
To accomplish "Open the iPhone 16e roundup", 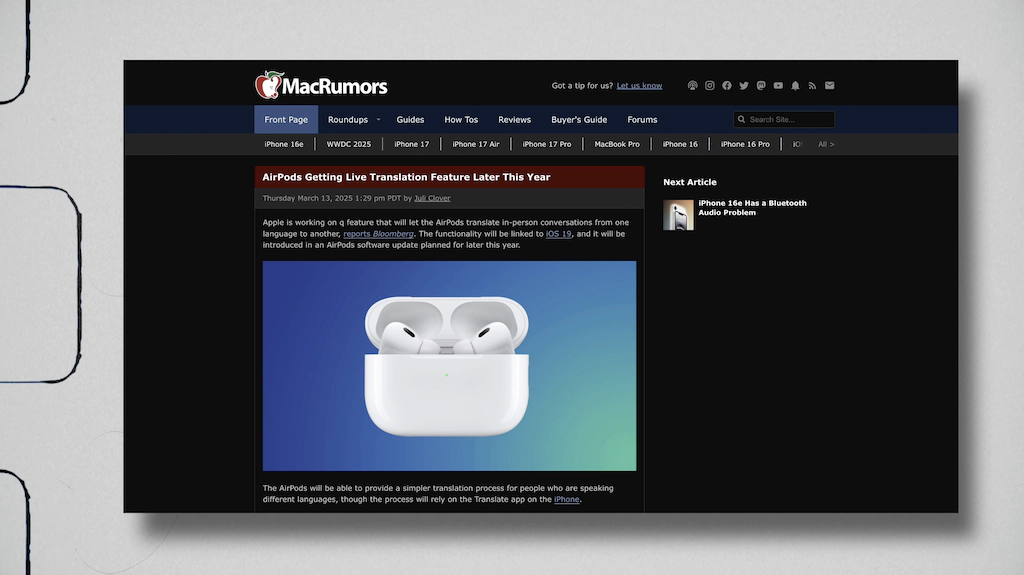I will point(284,144).
